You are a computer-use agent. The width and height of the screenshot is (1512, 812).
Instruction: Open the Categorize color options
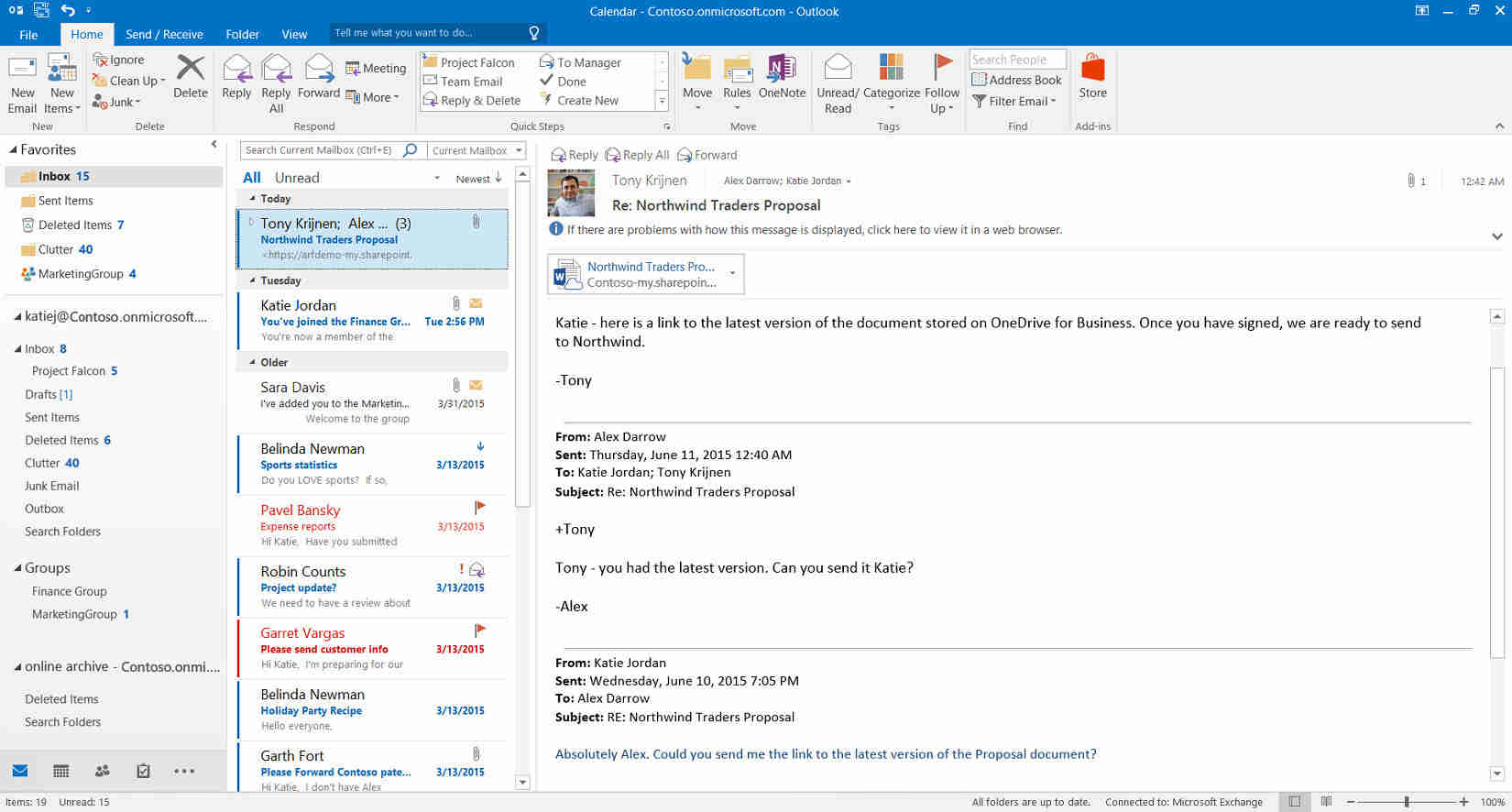[891, 83]
